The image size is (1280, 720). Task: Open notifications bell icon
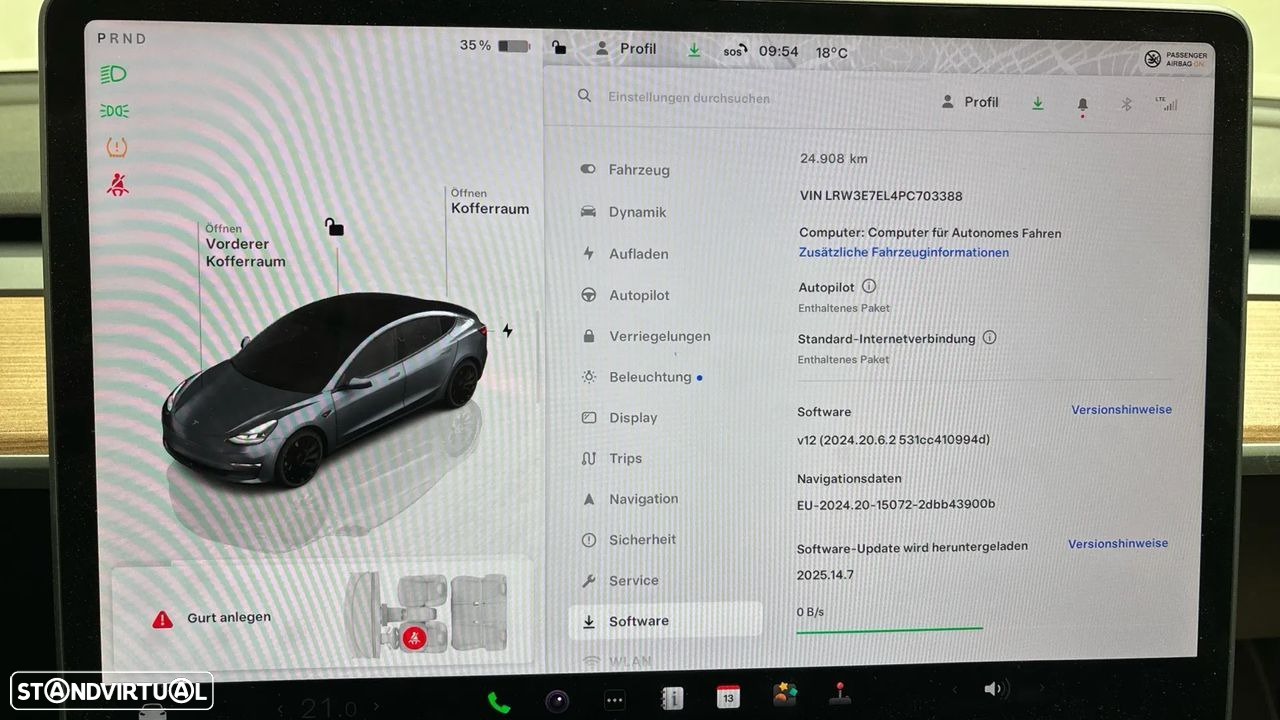pos(1082,104)
